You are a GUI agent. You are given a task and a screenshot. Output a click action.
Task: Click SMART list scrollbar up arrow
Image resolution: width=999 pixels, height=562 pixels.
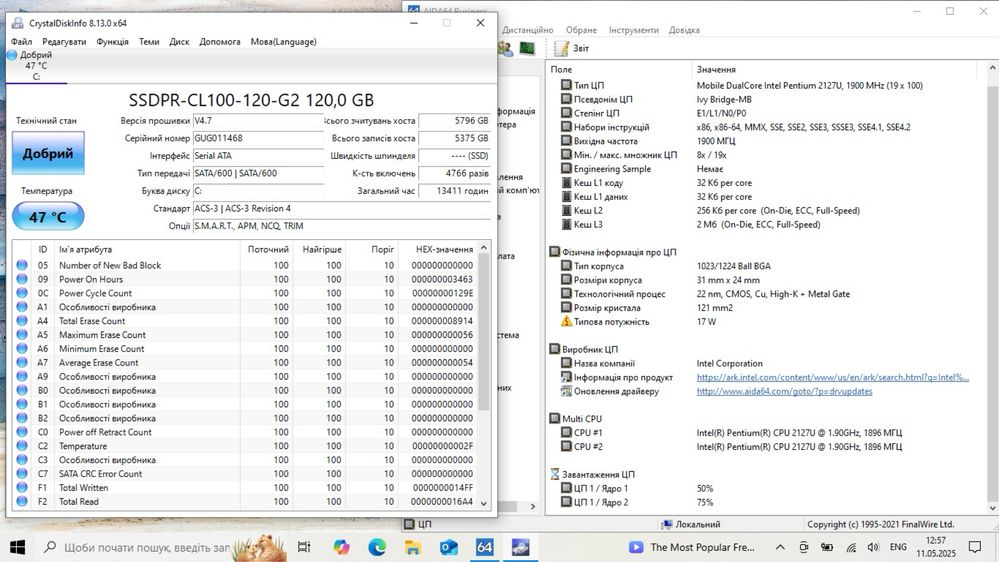pyautogui.click(x=484, y=247)
